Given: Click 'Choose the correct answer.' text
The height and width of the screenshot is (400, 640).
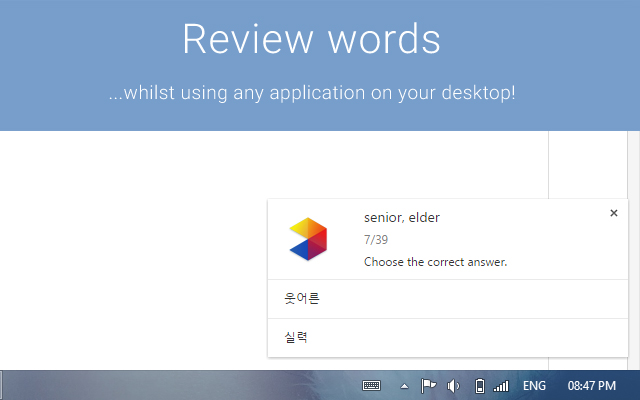Looking at the screenshot, I should click(x=436, y=262).
